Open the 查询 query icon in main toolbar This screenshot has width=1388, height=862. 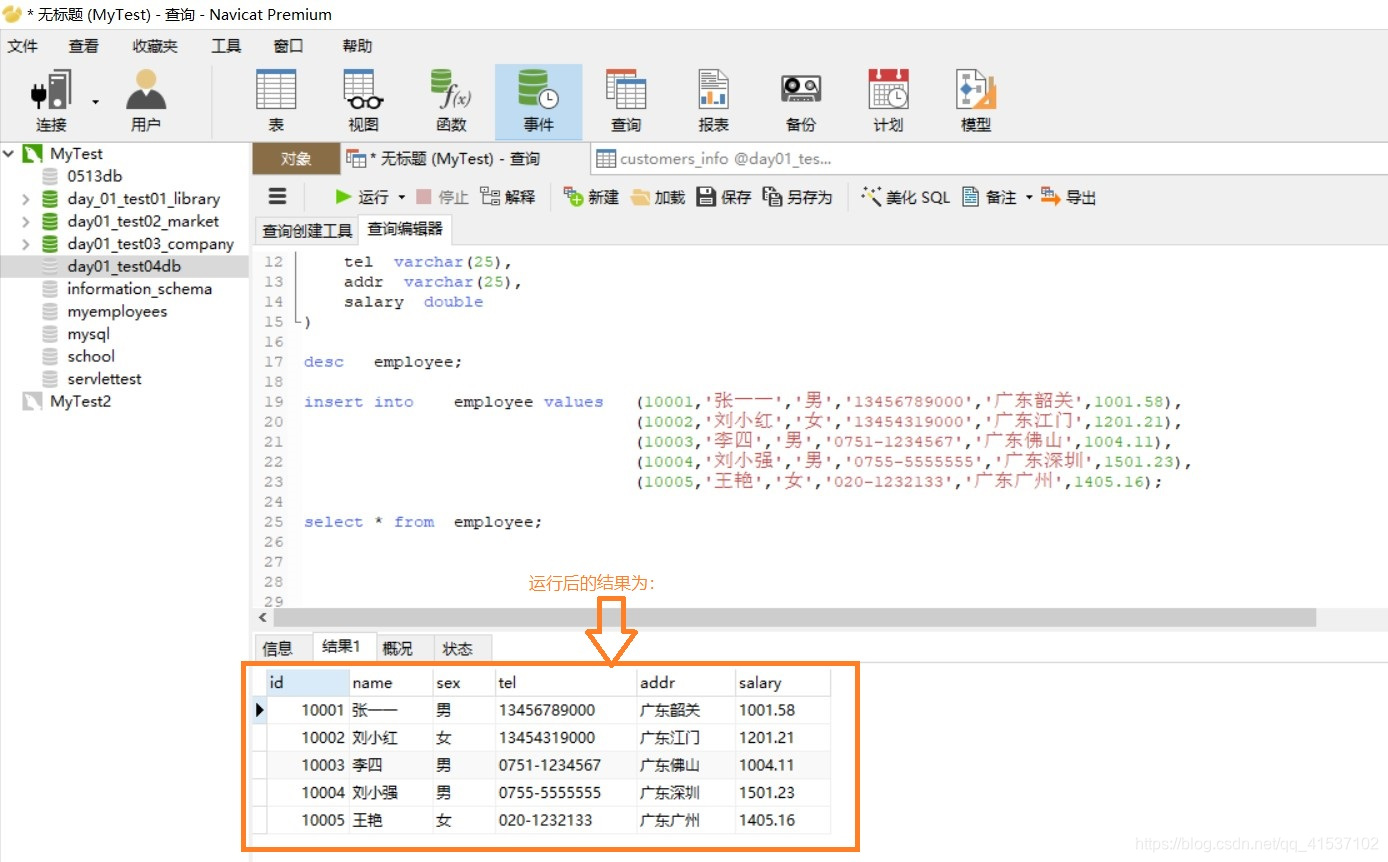[x=626, y=101]
